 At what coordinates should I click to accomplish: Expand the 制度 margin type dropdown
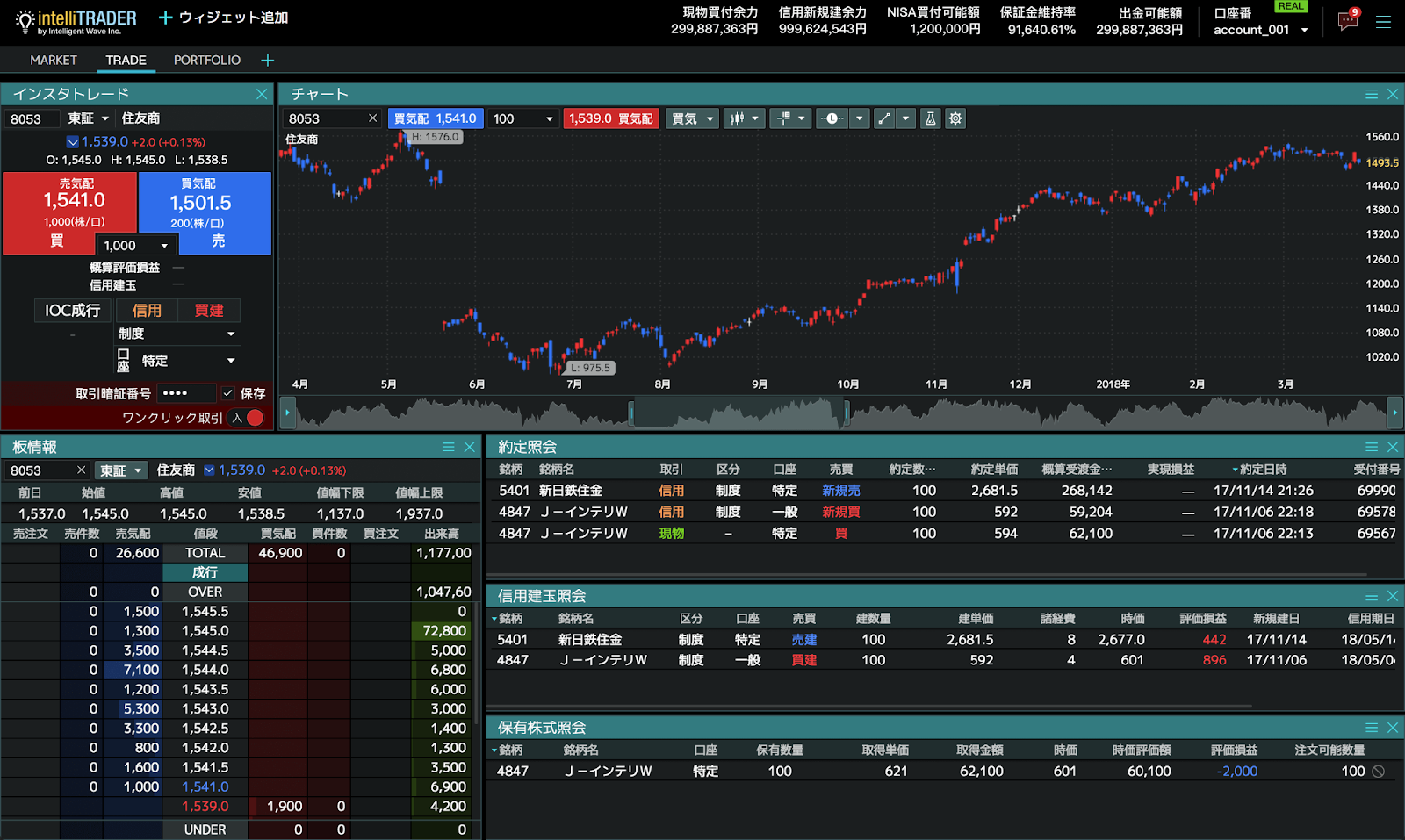(x=177, y=334)
